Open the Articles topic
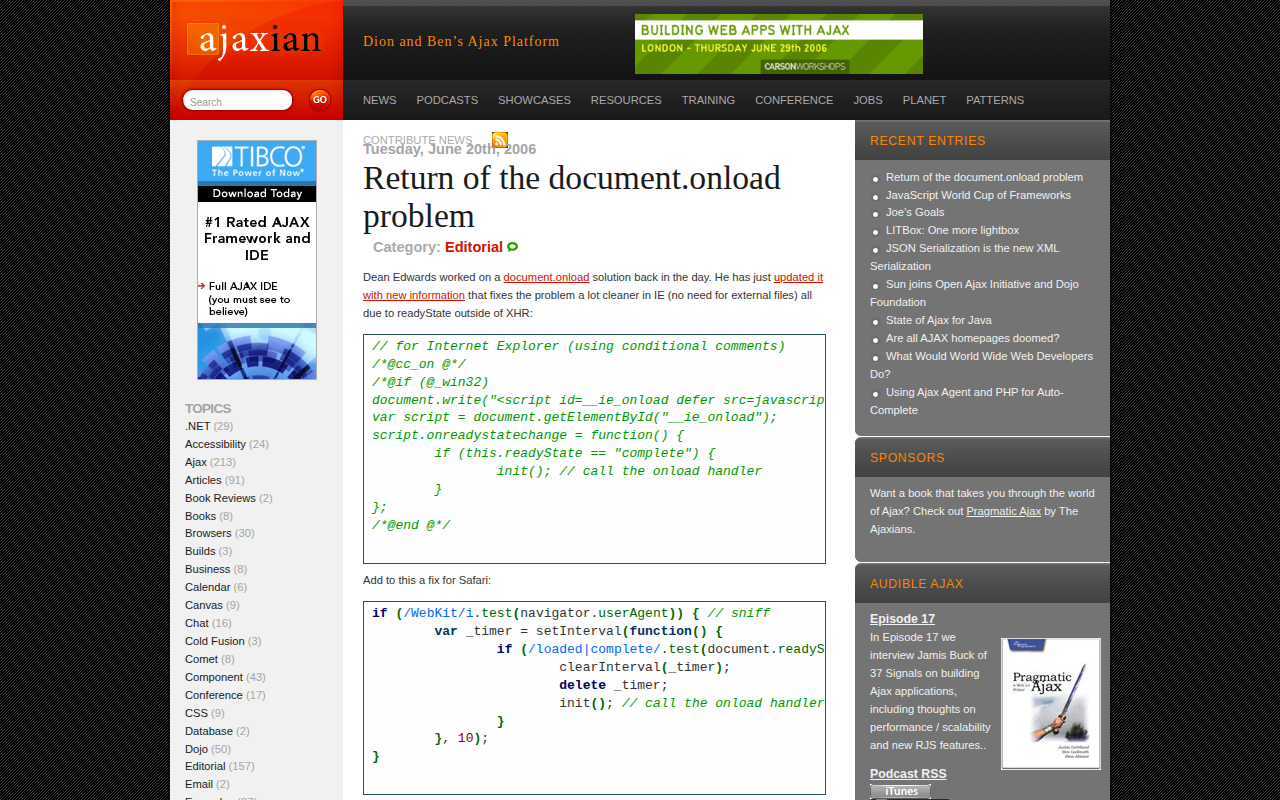Viewport: 1280px width, 800px height. coord(203,480)
